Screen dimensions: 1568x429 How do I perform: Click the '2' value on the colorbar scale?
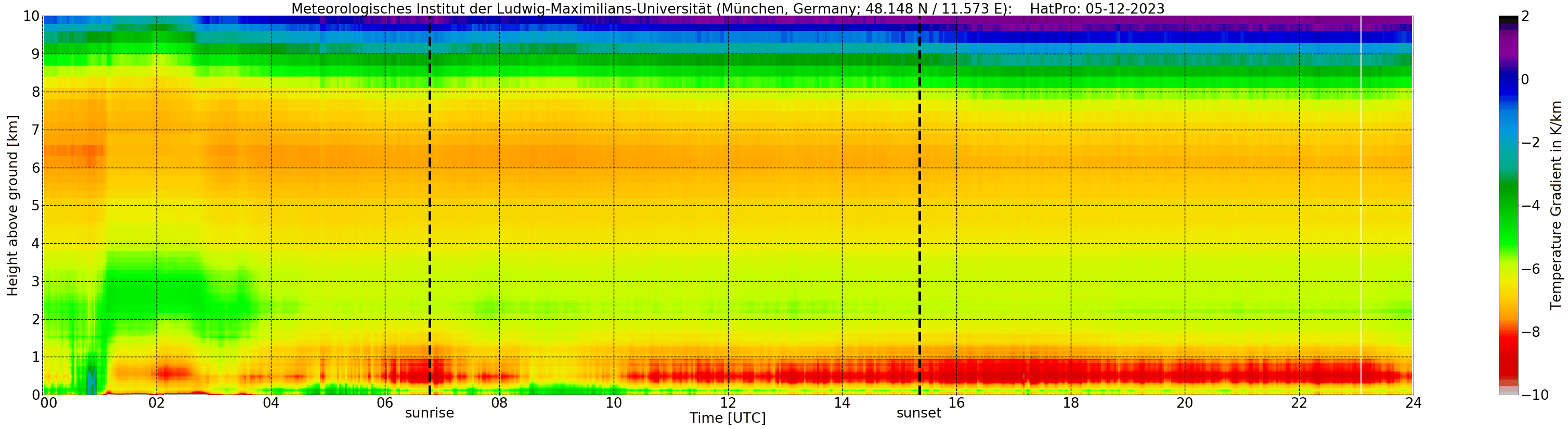click(x=1525, y=17)
